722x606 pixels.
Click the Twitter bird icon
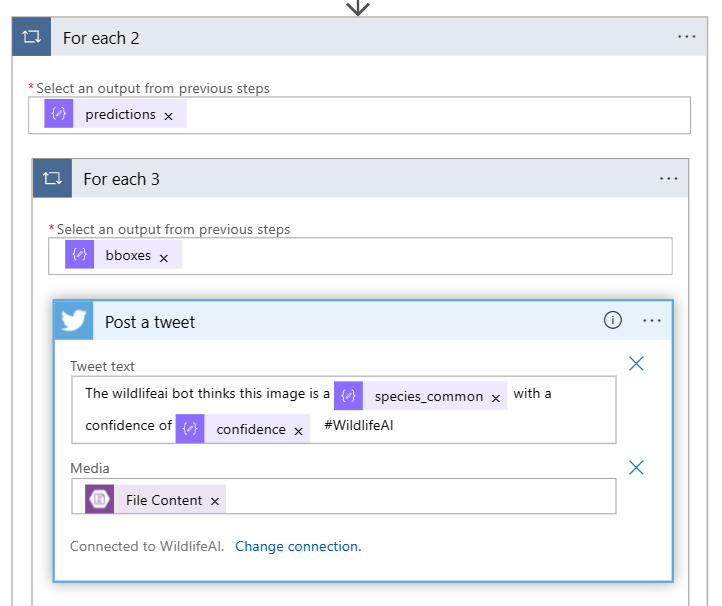pos(74,321)
